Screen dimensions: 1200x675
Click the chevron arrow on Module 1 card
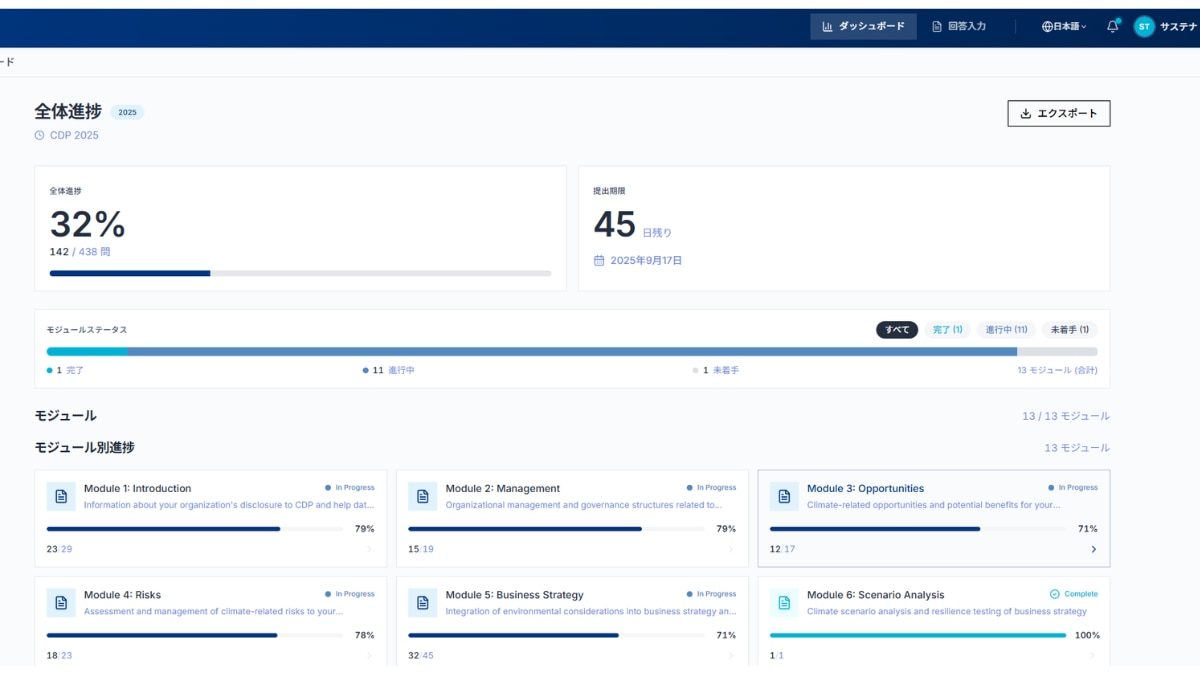point(369,549)
